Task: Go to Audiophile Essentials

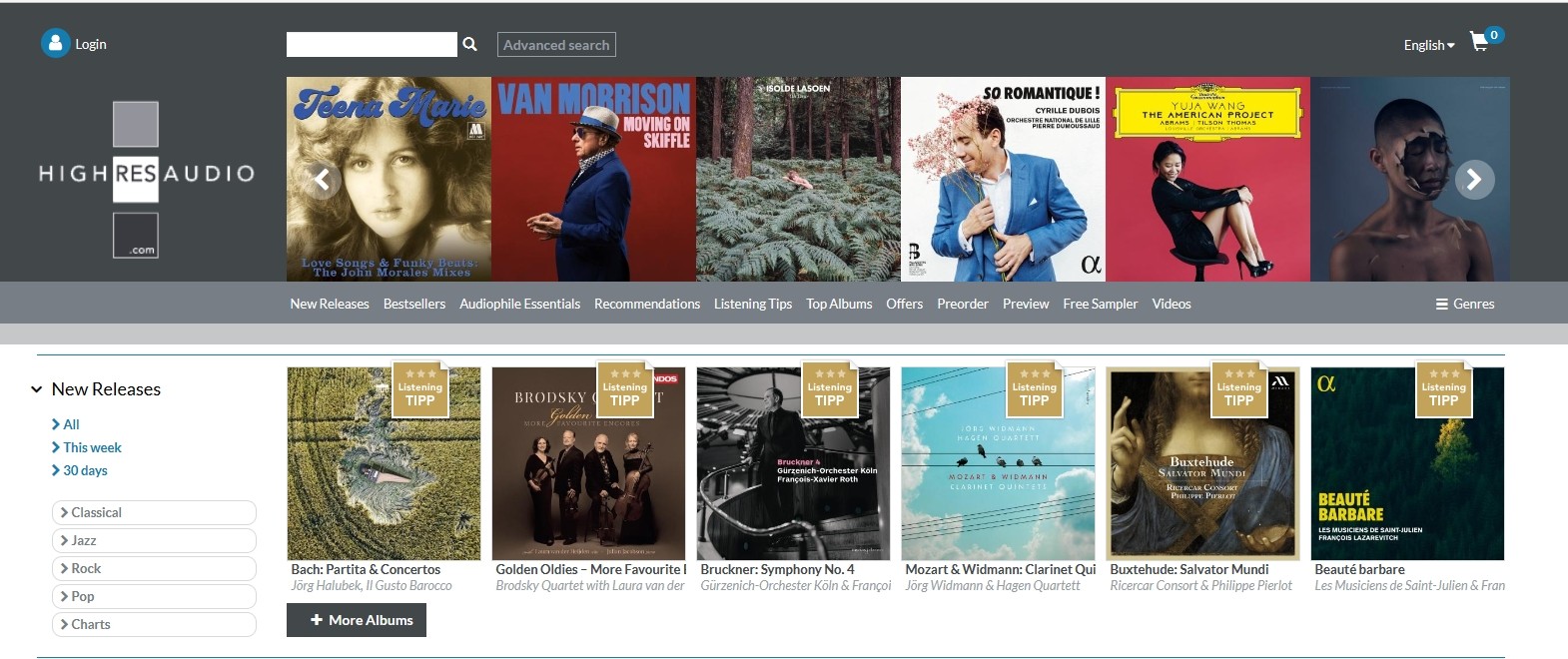Action: click(x=519, y=304)
